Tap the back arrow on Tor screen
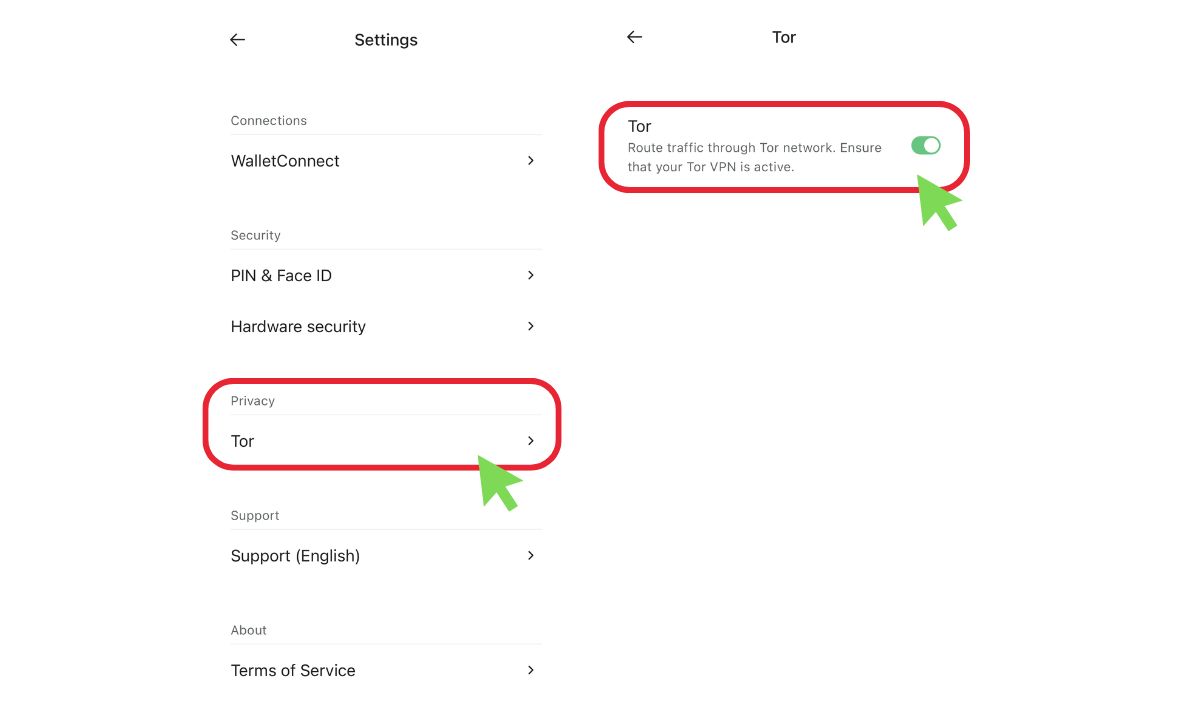This screenshot has width=1200, height=712. click(x=634, y=37)
